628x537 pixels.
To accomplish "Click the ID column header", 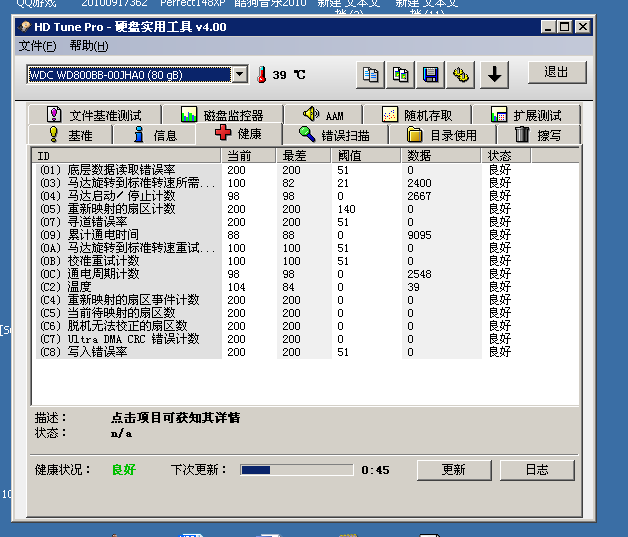I will point(126,155).
